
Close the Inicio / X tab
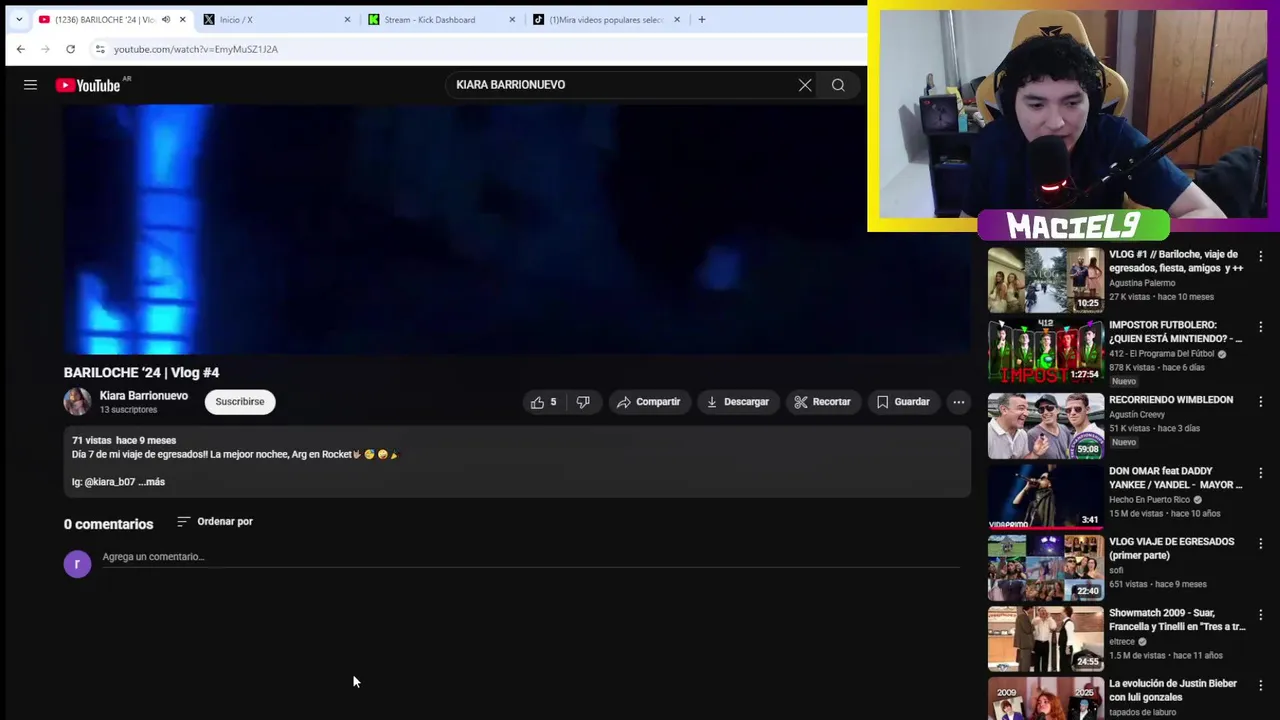(x=347, y=19)
